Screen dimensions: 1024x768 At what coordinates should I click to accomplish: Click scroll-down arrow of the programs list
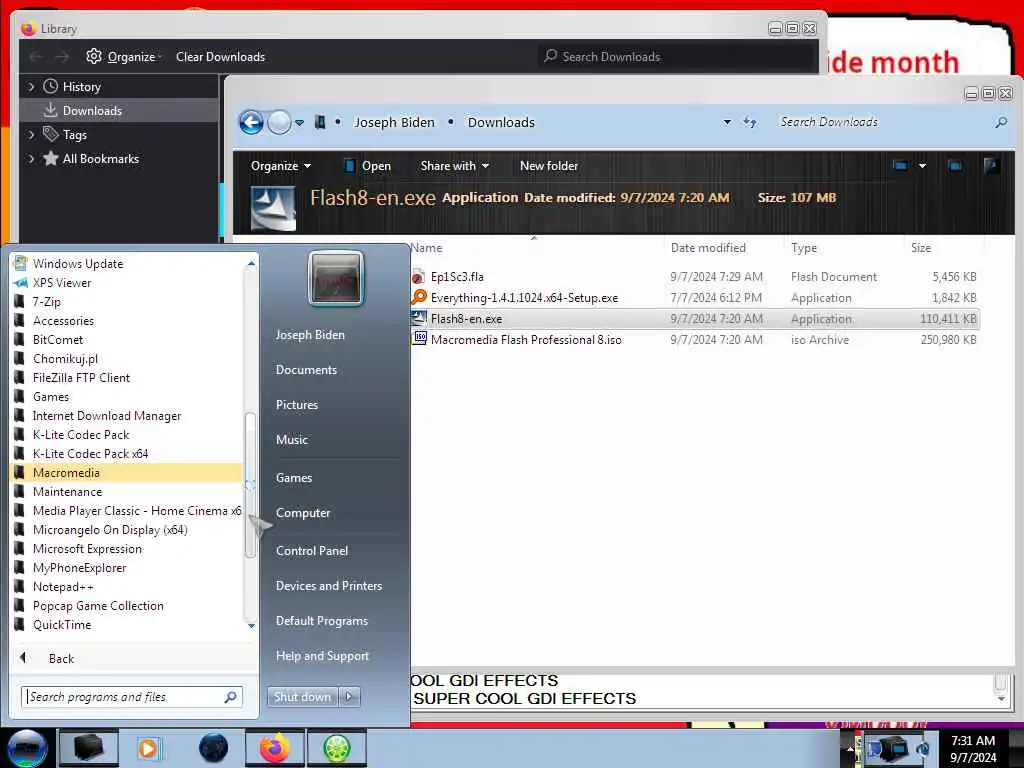click(x=251, y=626)
